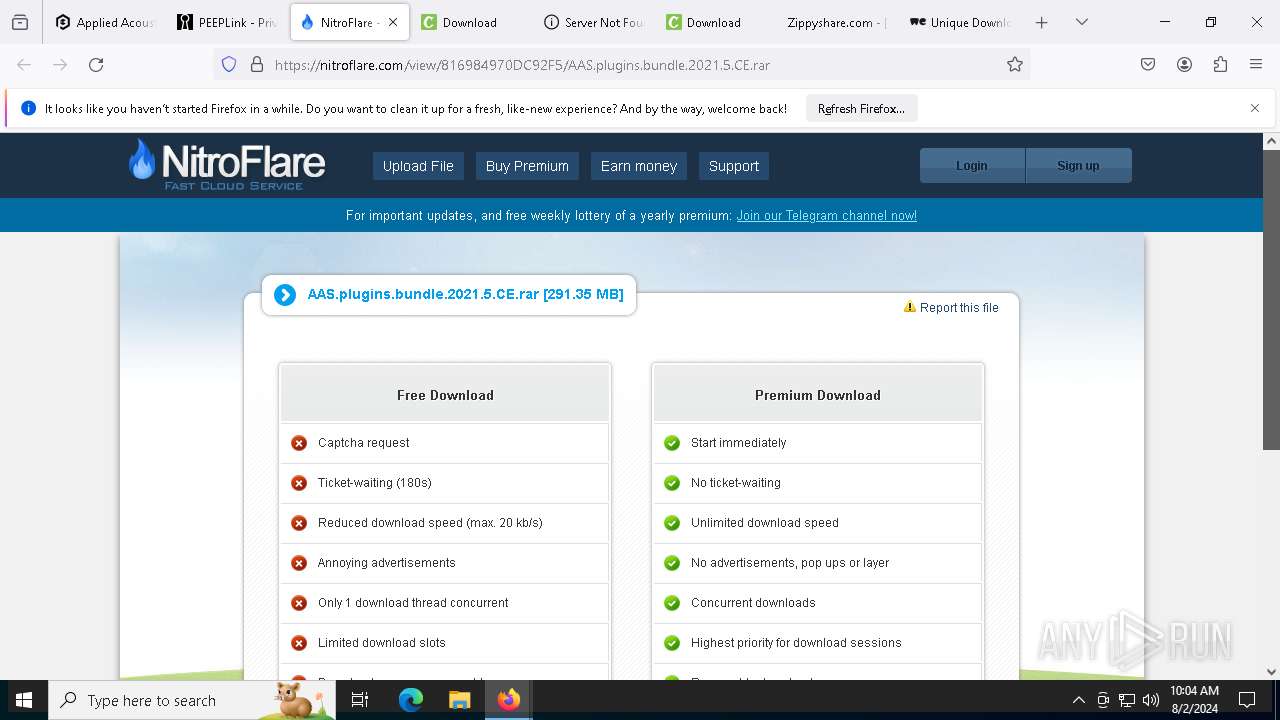This screenshot has height=720, width=1280.
Task: Click the Annoying advertisements text
Action: click(x=387, y=563)
